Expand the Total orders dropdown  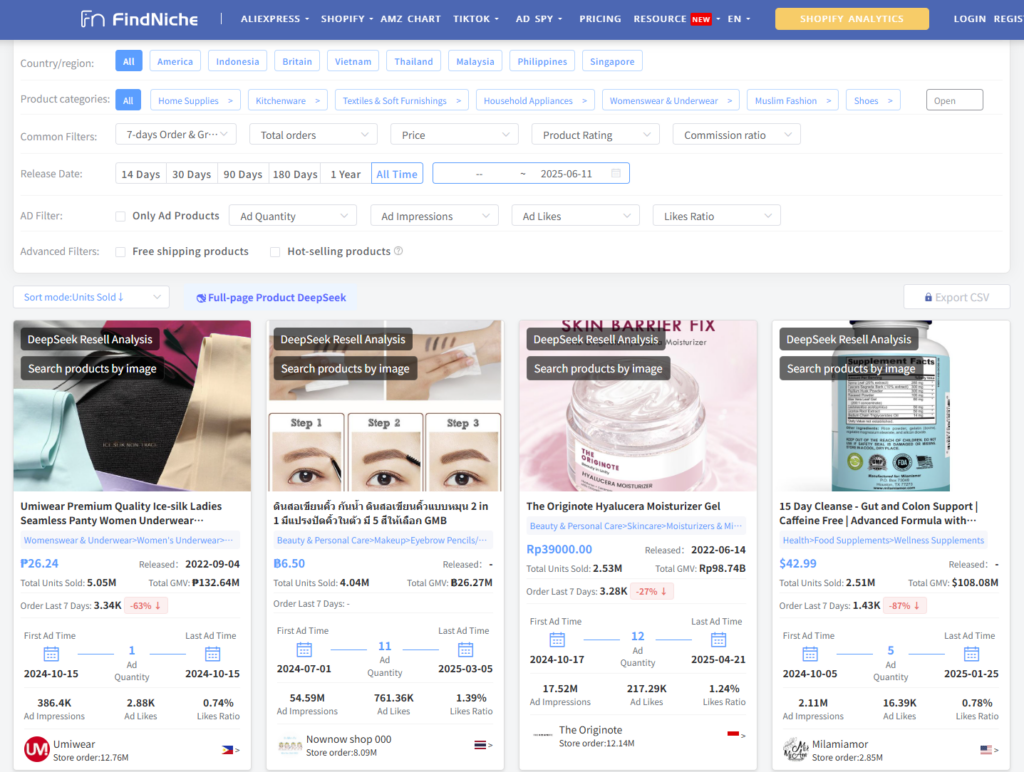(313, 135)
